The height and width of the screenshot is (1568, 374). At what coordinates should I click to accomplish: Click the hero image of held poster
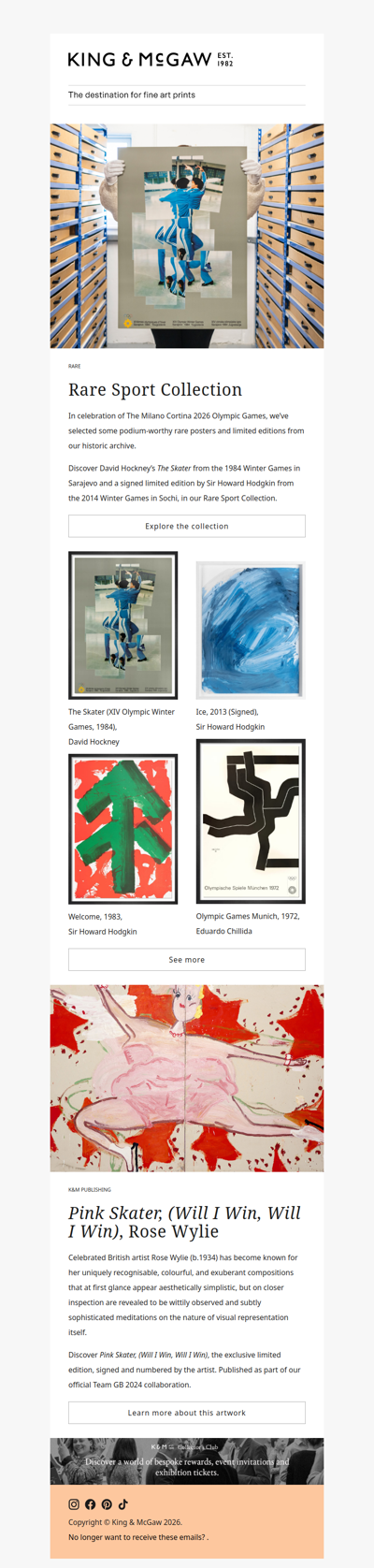[187, 236]
